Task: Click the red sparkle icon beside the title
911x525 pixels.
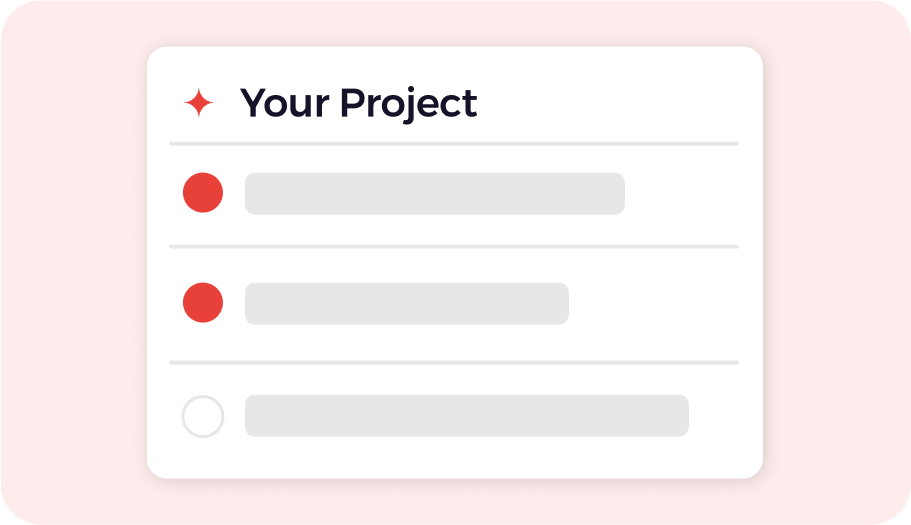Action: 199,103
